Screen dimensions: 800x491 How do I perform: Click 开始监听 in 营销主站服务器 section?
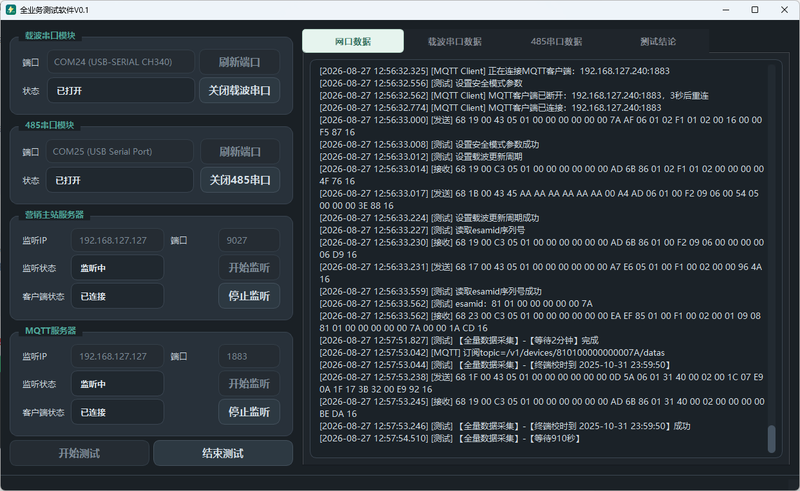[249, 267]
